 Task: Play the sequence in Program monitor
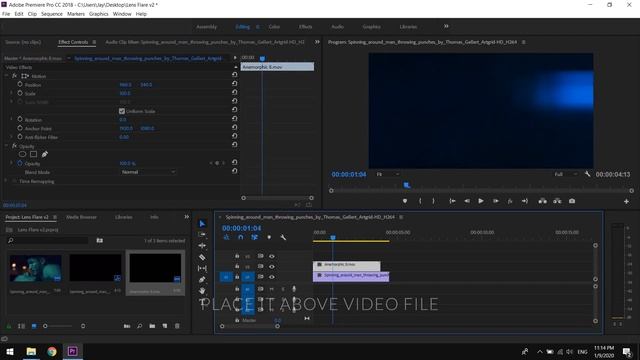pyautogui.click(x=481, y=201)
